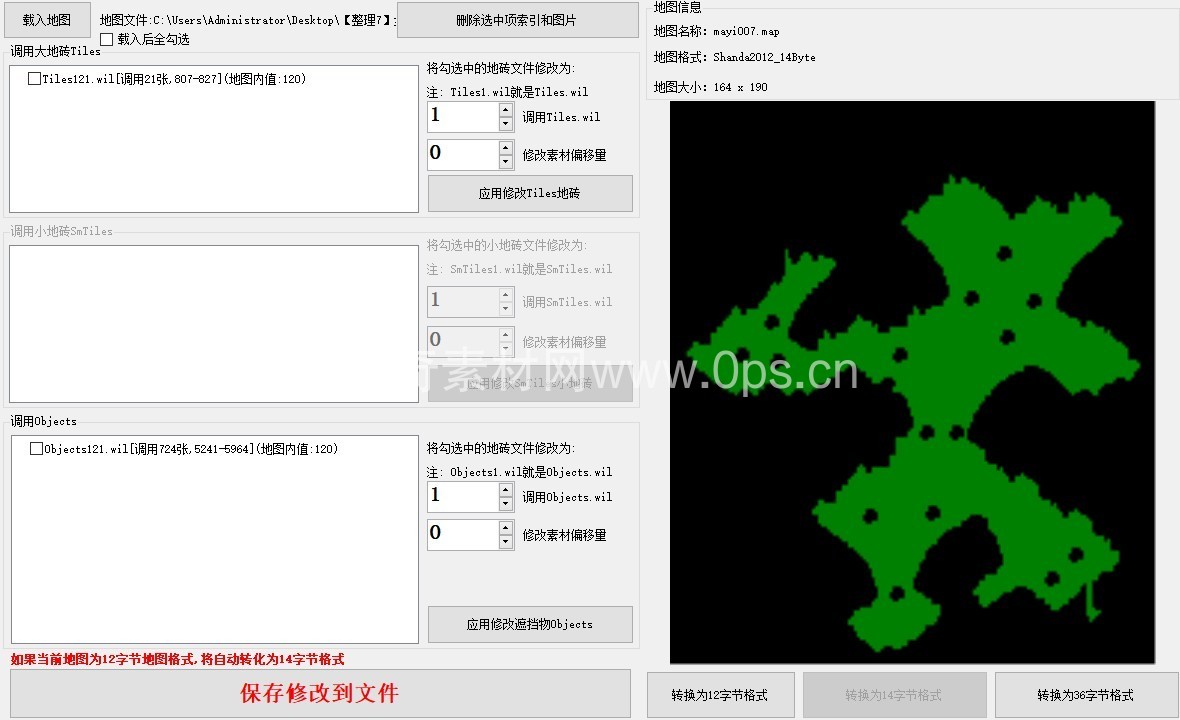Click 保存修改到文件 button
Image resolution: width=1180 pixels, height=720 pixels.
coord(320,693)
